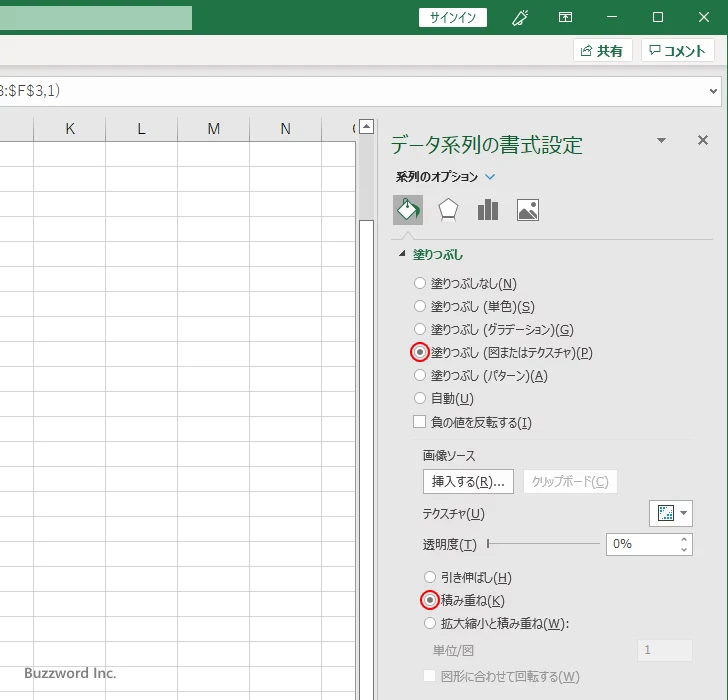Expand the formula bar chevron
728x700 pixels.
pyautogui.click(x=714, y=91)
